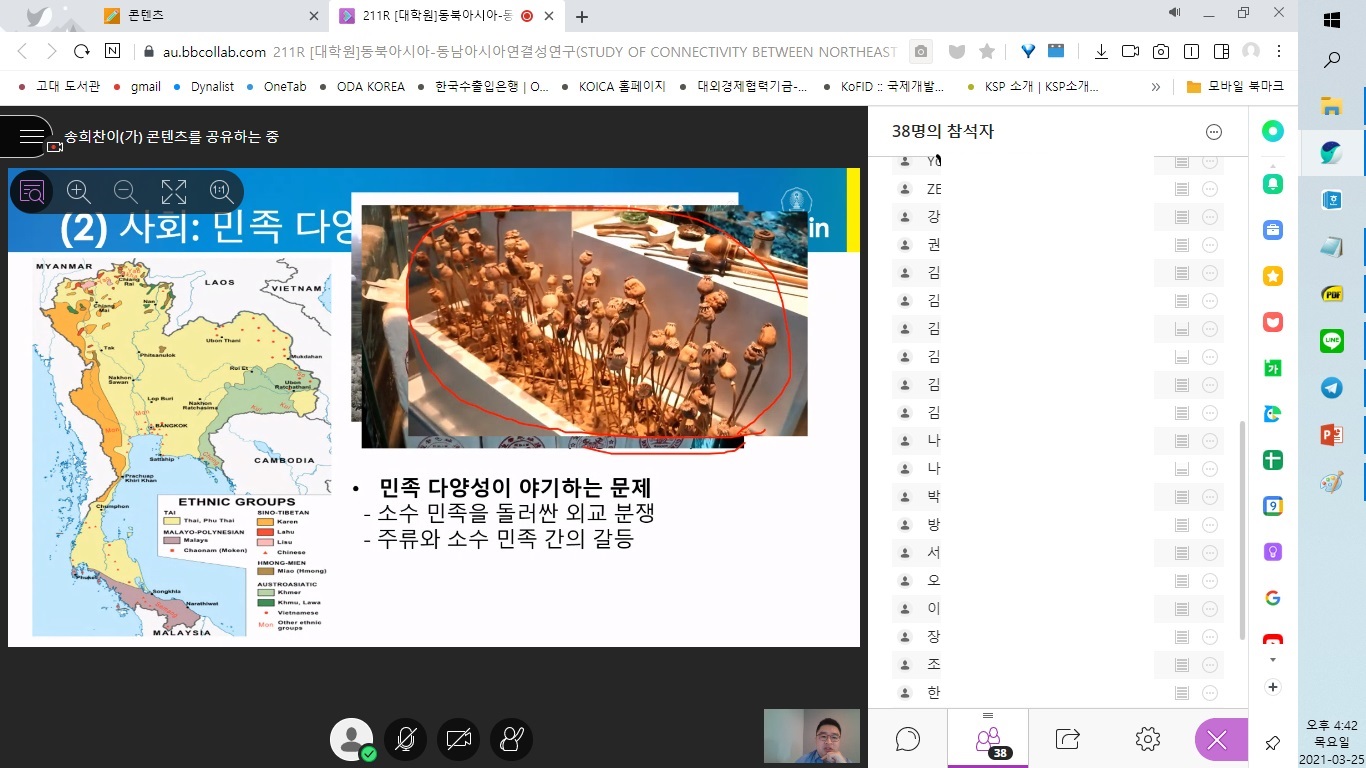Open the My Settings gear panel
Screen dimensions: 1366x768
(1147, 739)
